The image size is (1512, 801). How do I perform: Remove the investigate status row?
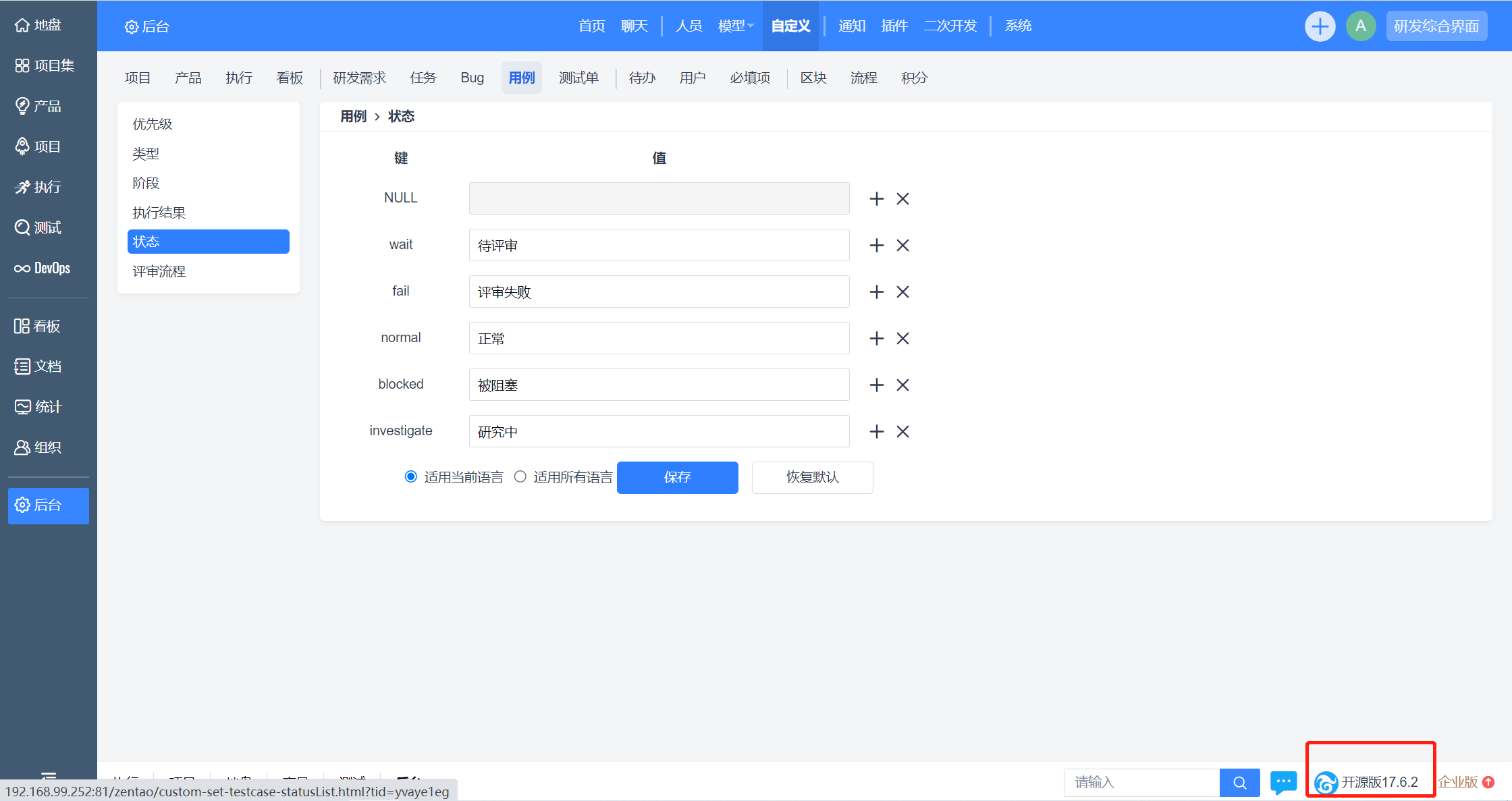tap(902, 432)
